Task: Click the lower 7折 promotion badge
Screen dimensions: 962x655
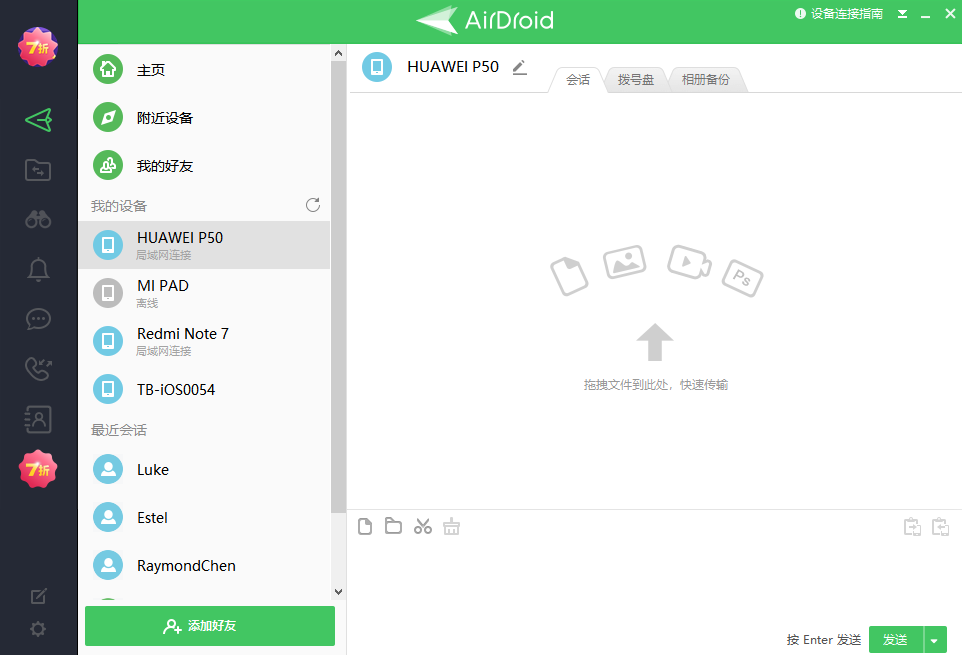Action: (x=38, y=469)
